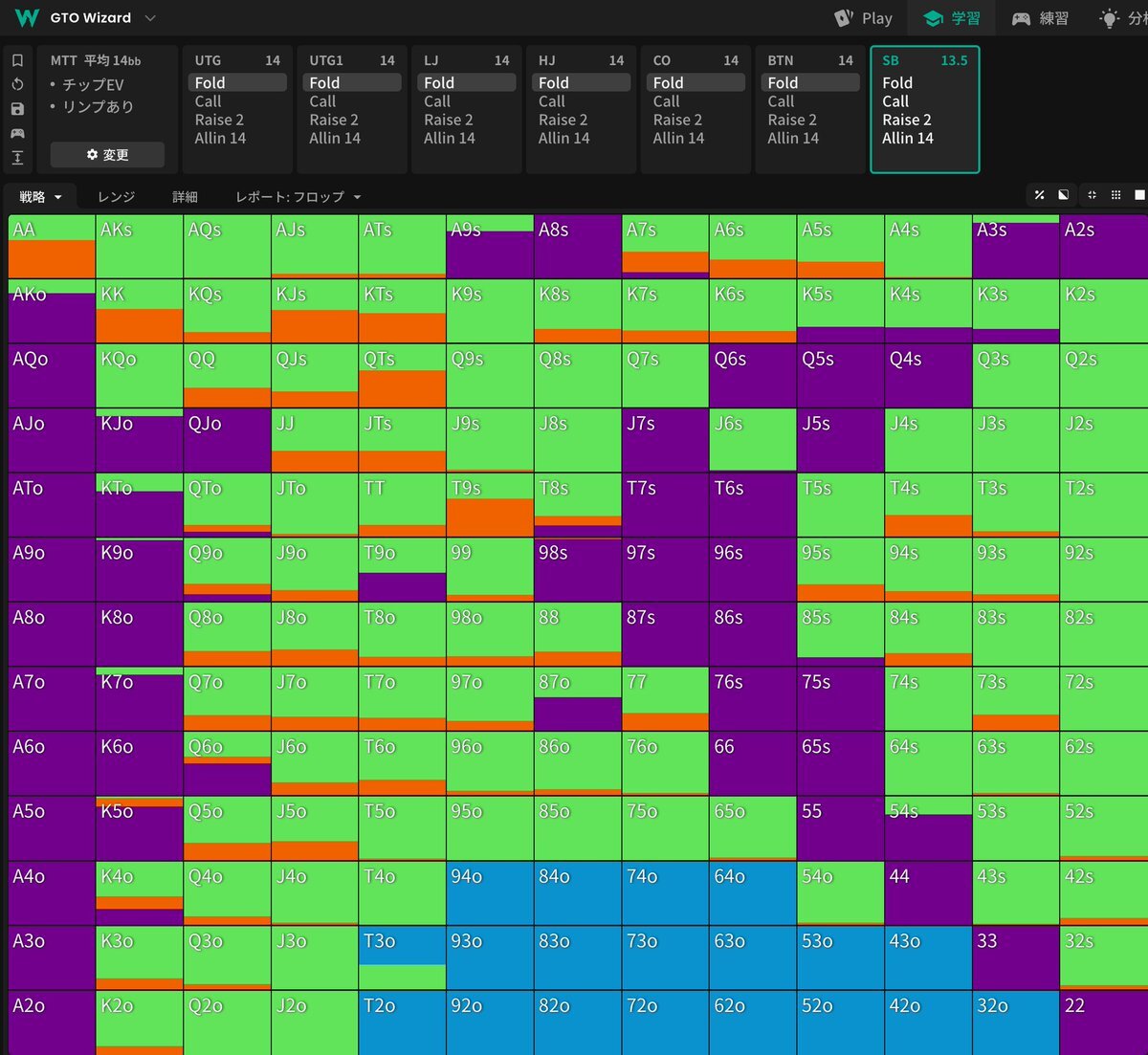
Task: Open the Play section
Action: point(864,18)
